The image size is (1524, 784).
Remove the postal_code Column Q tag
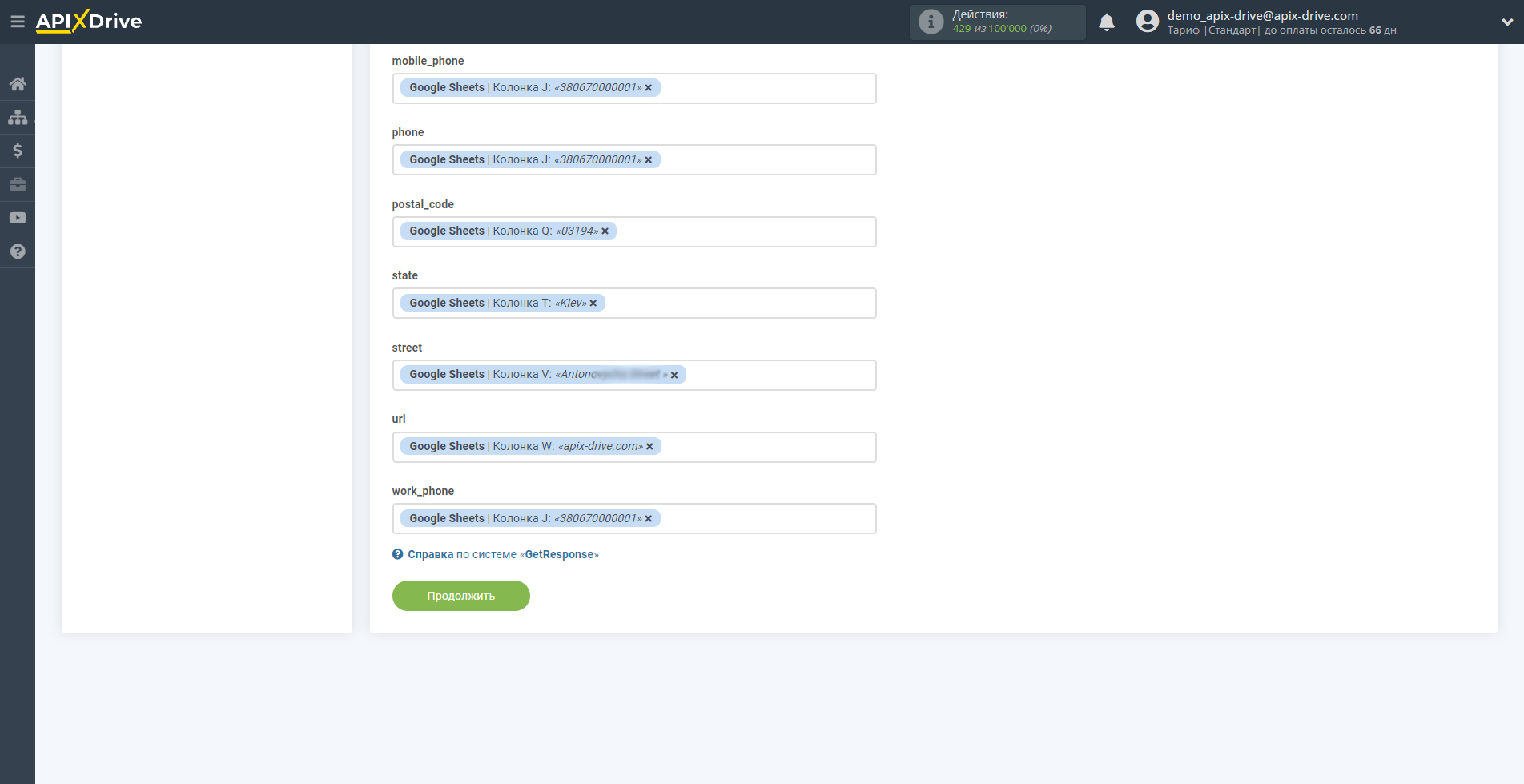[605, 231]
